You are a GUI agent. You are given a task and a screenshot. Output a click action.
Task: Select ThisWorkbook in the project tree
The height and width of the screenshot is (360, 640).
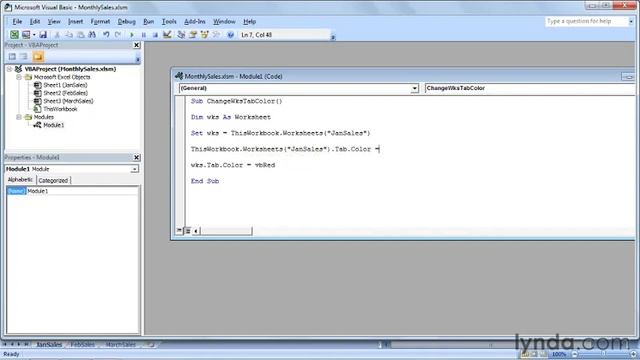click(x=60, y=109)
